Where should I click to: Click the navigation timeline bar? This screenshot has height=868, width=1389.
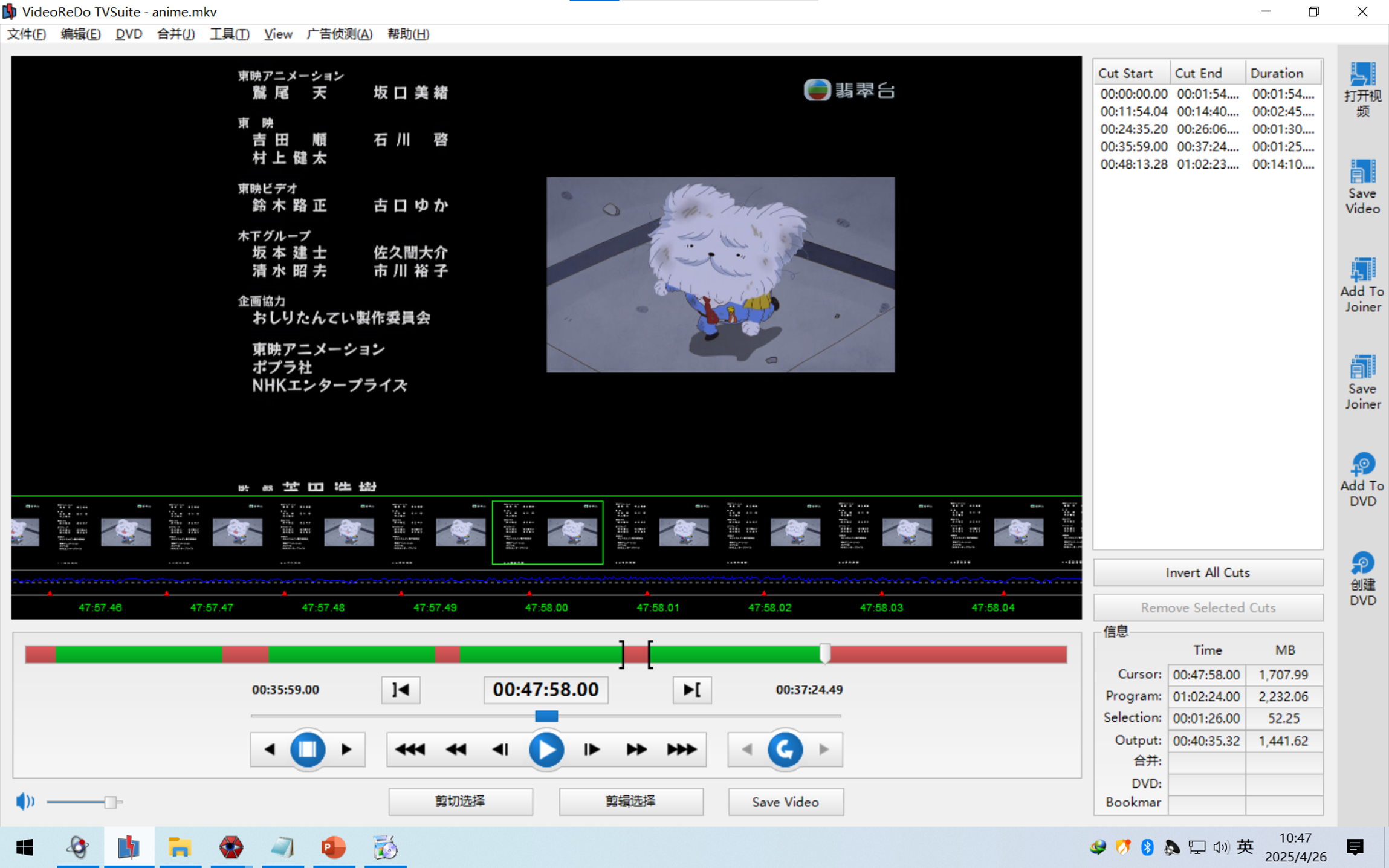point(546,654)
